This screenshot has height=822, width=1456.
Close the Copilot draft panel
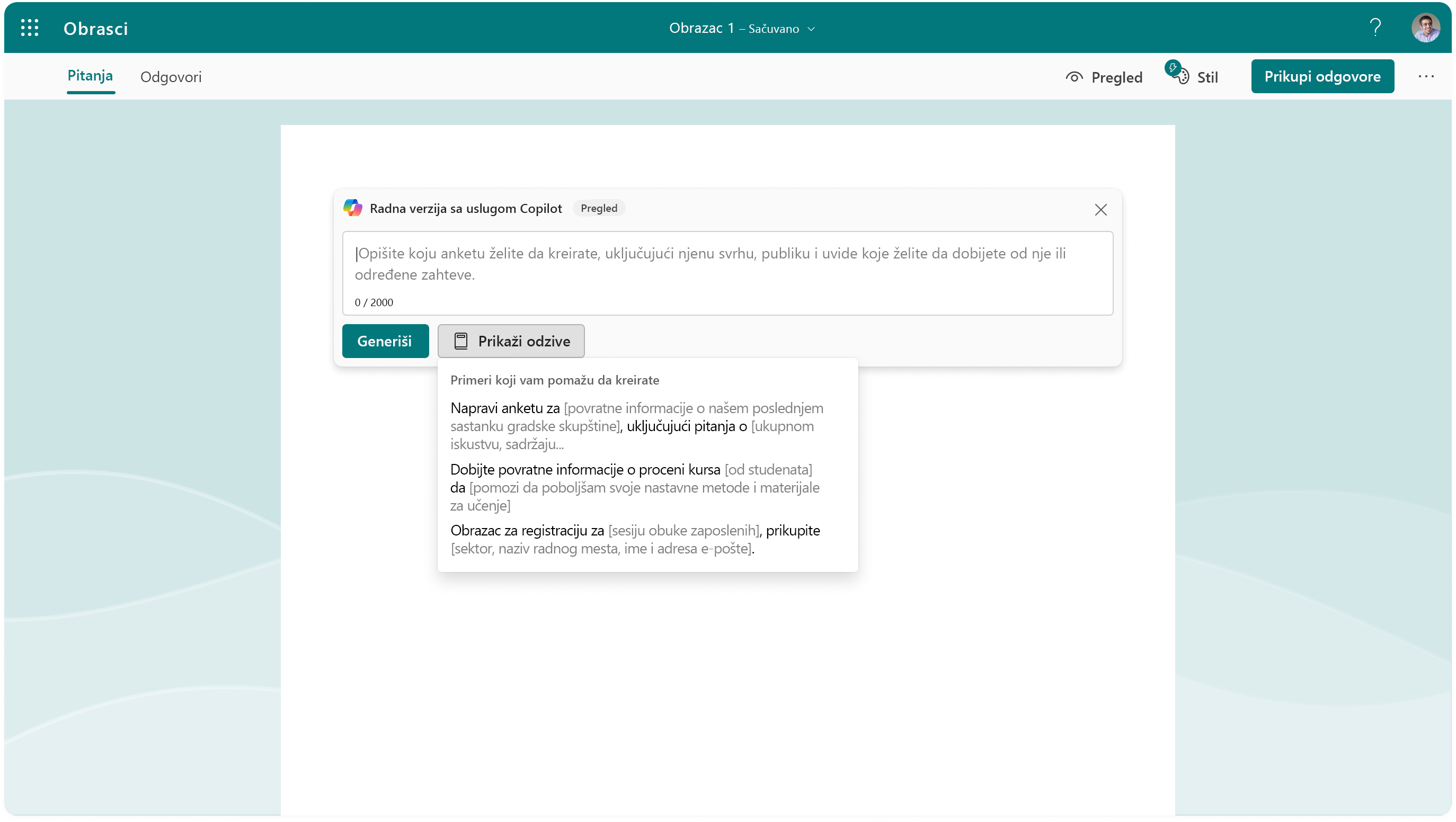[x=1100, y=210]
